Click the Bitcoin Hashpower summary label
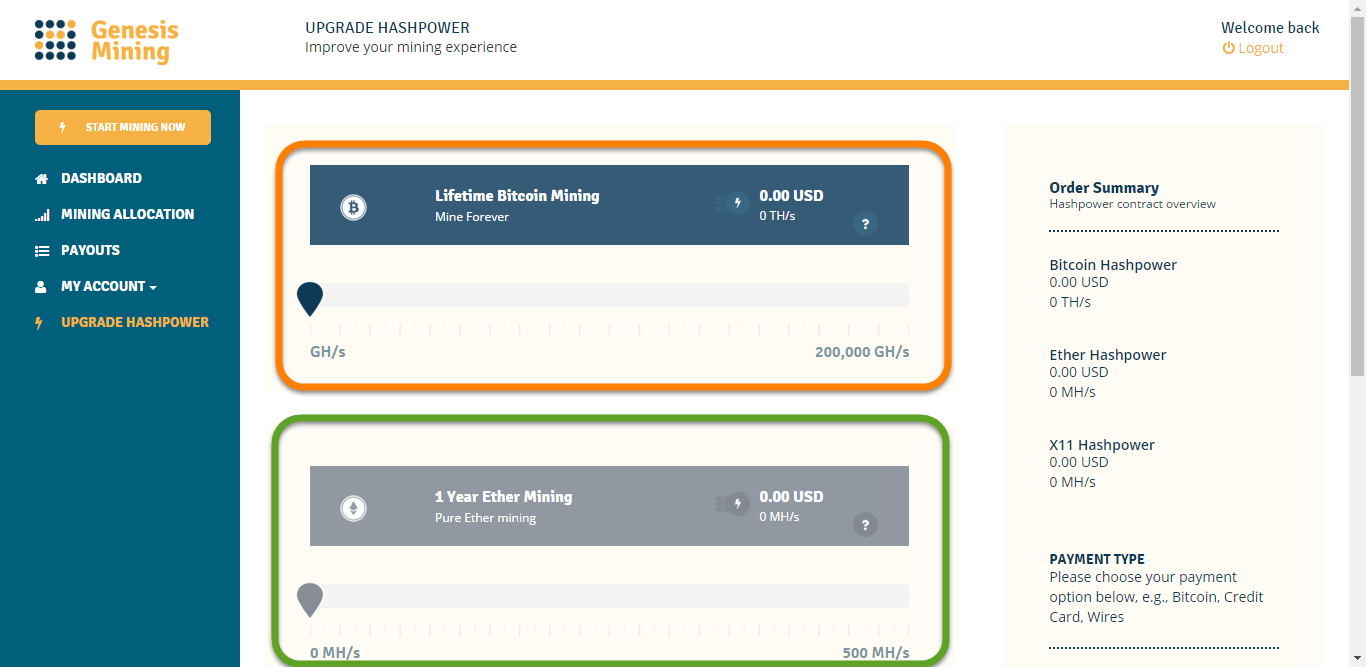Image resolution: width=1366 pixels, height=667 pixels. (x=1113, y=265)
